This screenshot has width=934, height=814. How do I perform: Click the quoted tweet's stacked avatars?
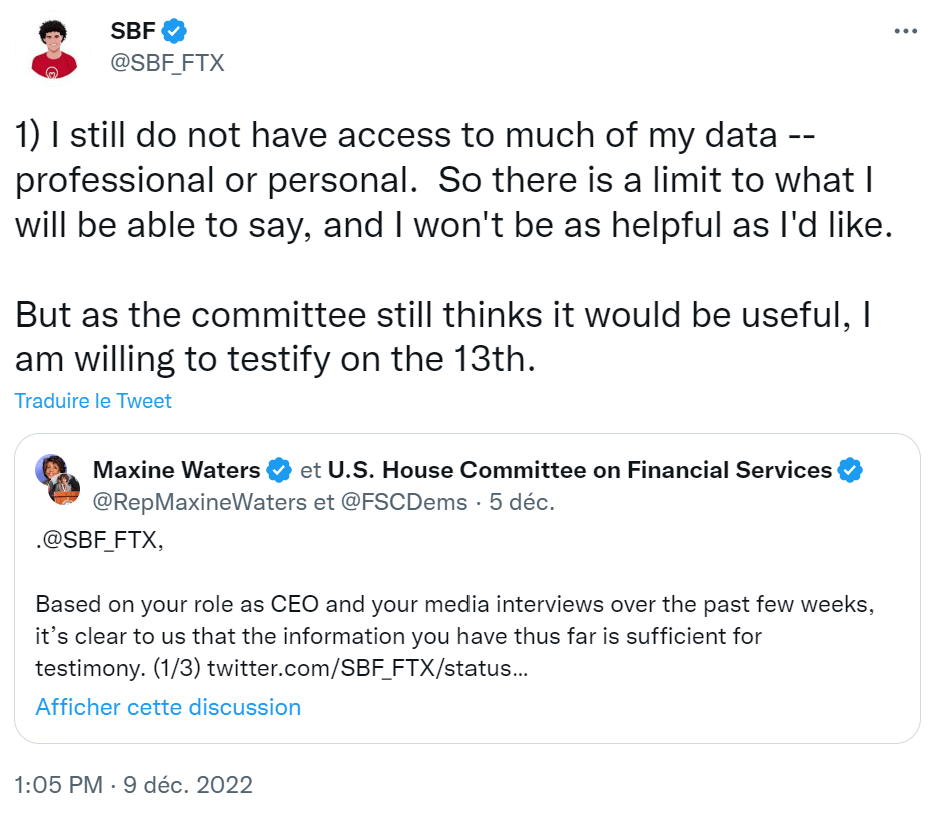coord(57,480)
